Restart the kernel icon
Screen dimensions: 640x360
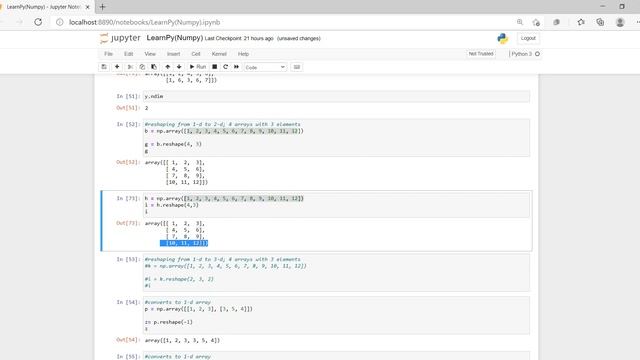(x=225, y=67)
